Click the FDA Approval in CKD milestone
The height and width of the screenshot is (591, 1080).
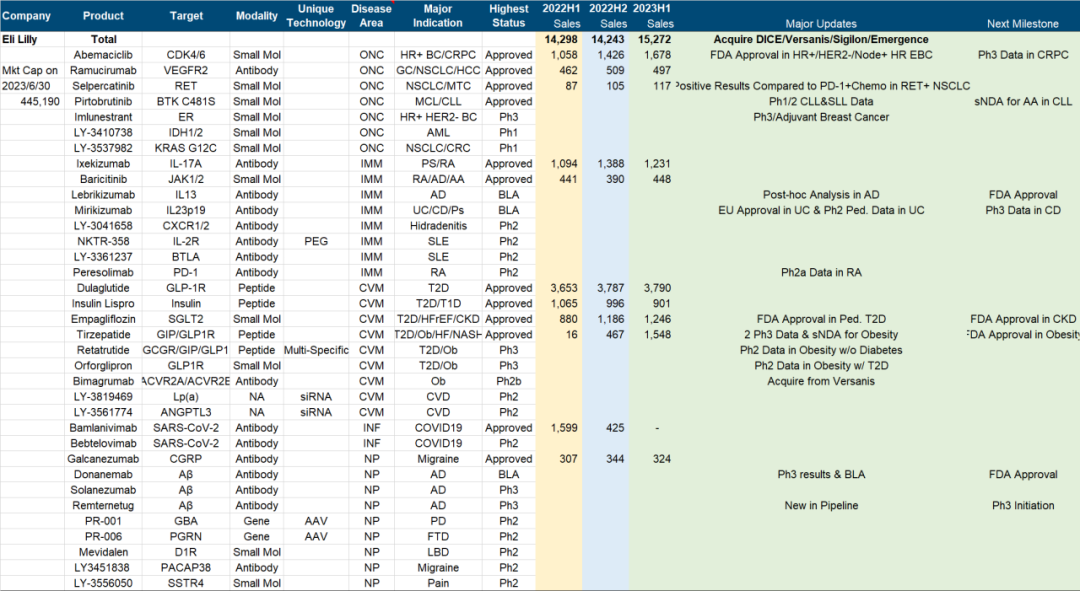click(x=1023, y=319)
